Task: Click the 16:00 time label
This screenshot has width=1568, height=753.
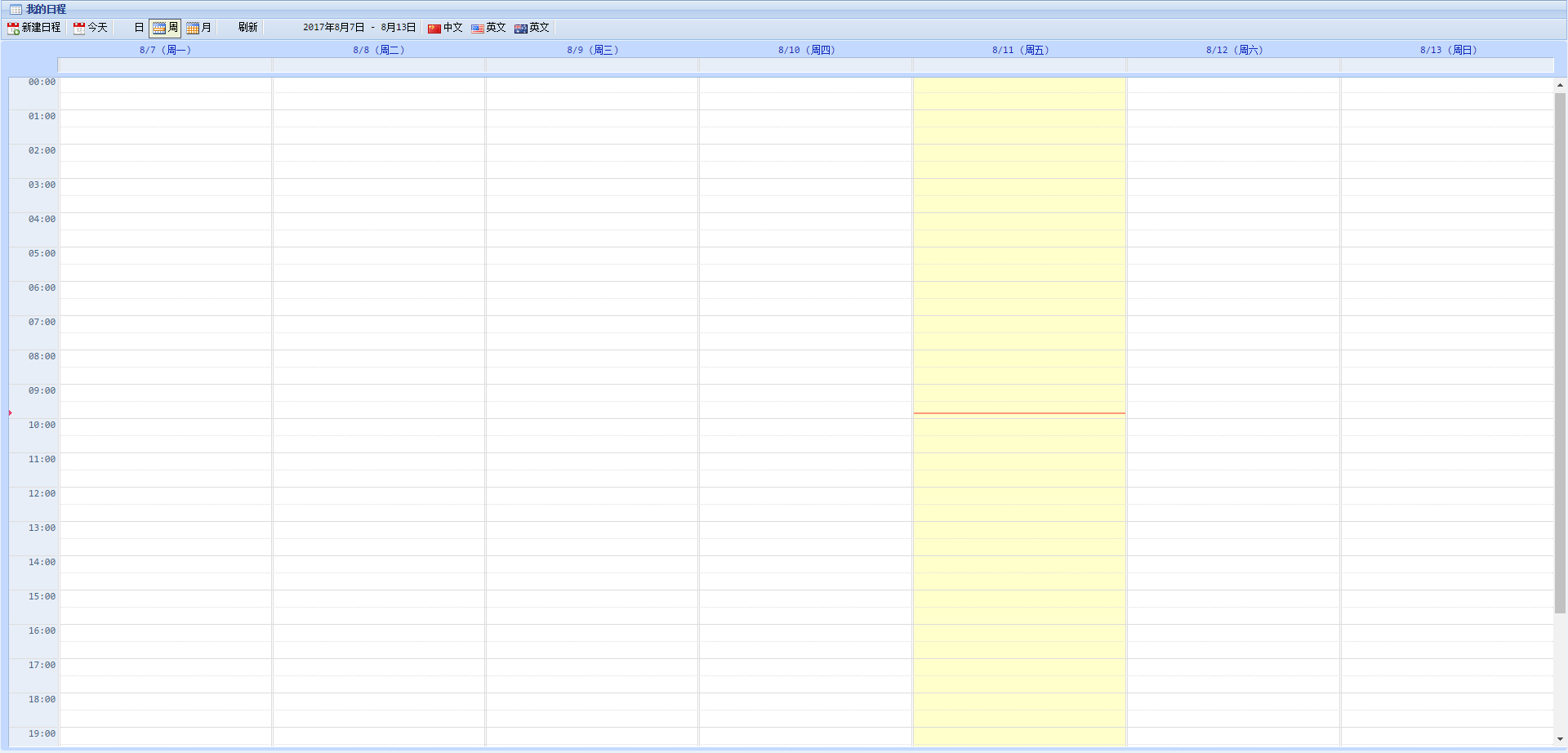Action: (x=42, y=630)
